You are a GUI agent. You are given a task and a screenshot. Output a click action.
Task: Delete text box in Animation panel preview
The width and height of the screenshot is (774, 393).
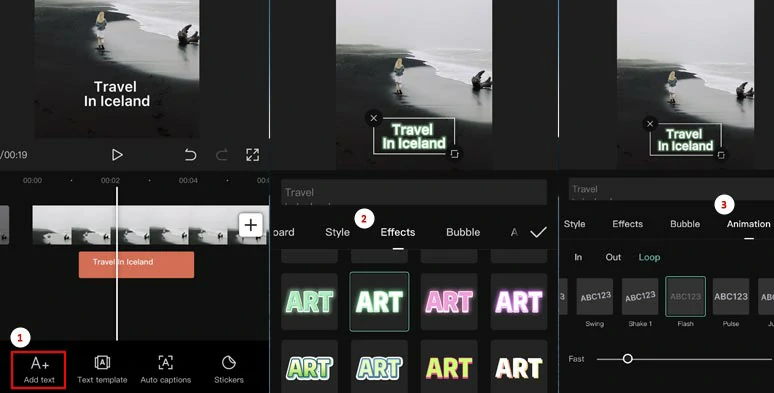[650, 124]
